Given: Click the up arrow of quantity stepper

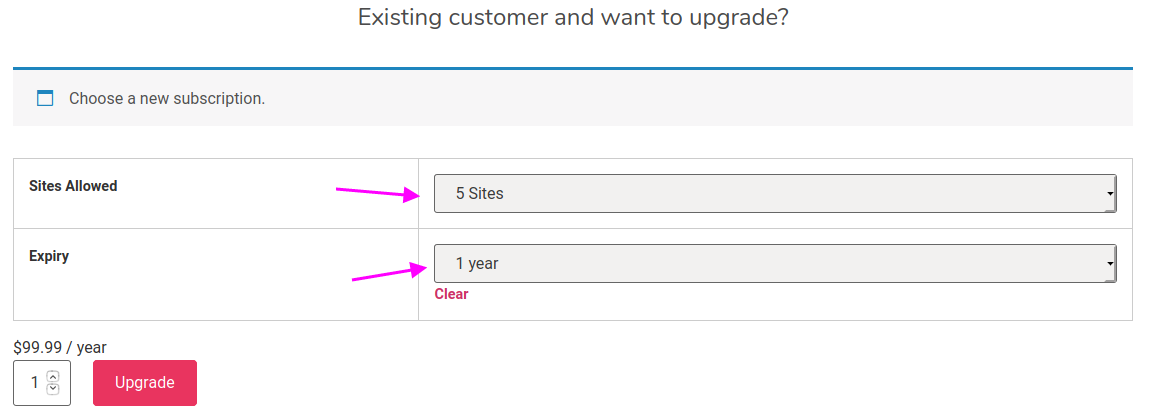Looking at the screenshot, I should coord(52,377).
